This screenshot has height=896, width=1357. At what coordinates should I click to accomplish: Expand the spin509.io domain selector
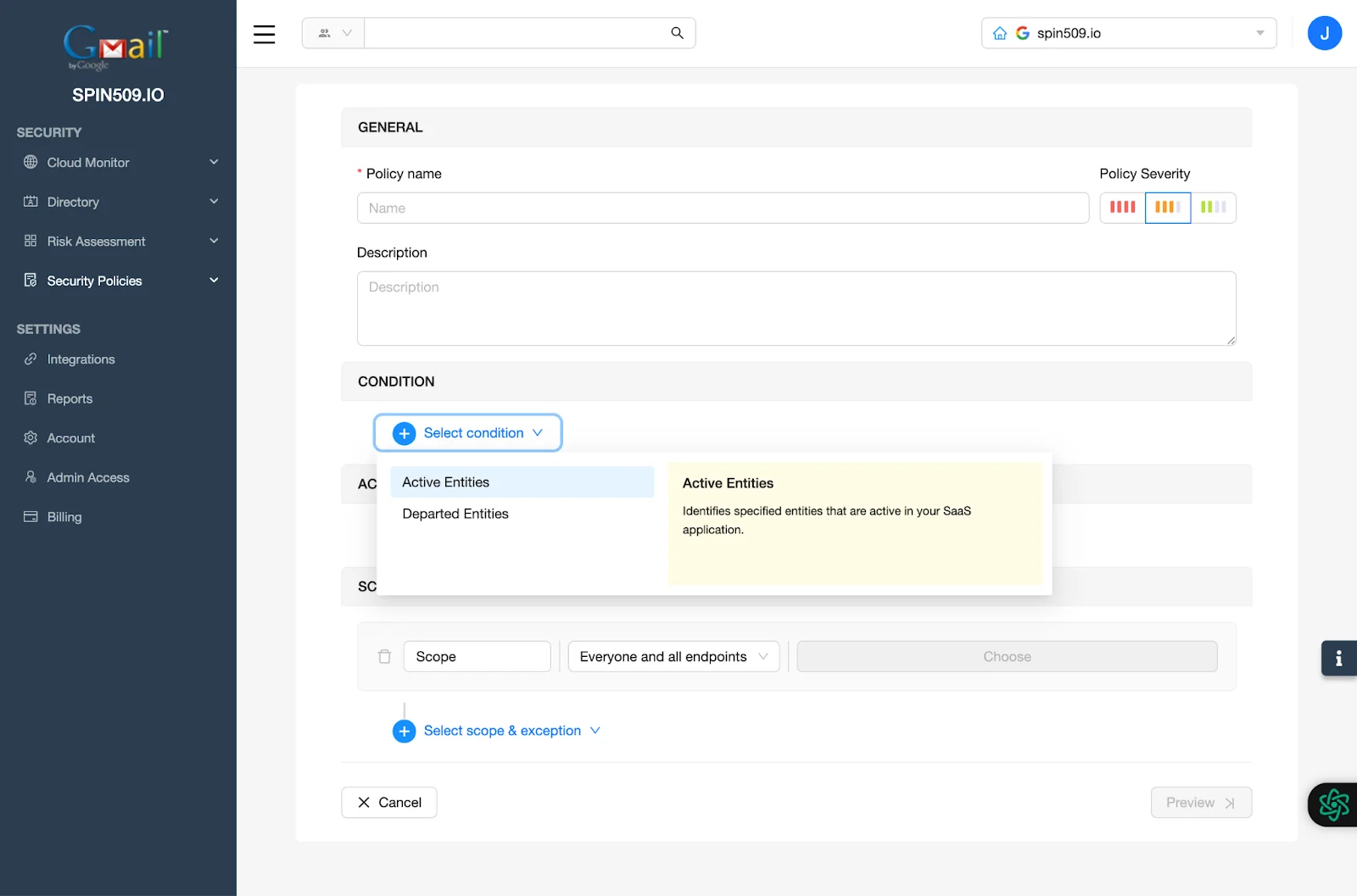click(1259, 33)
